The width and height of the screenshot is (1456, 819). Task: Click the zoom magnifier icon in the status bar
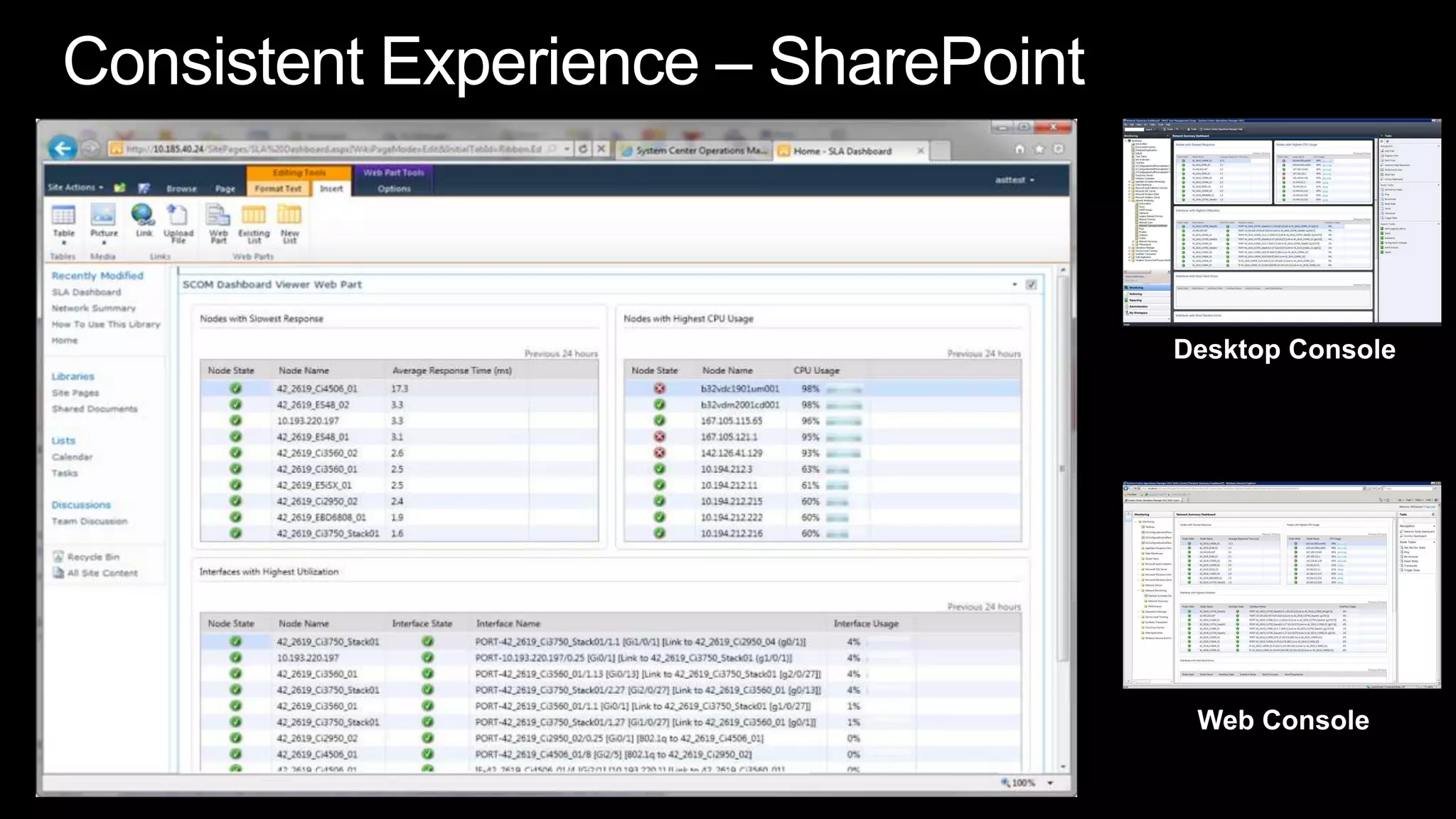click(1005, 783)
